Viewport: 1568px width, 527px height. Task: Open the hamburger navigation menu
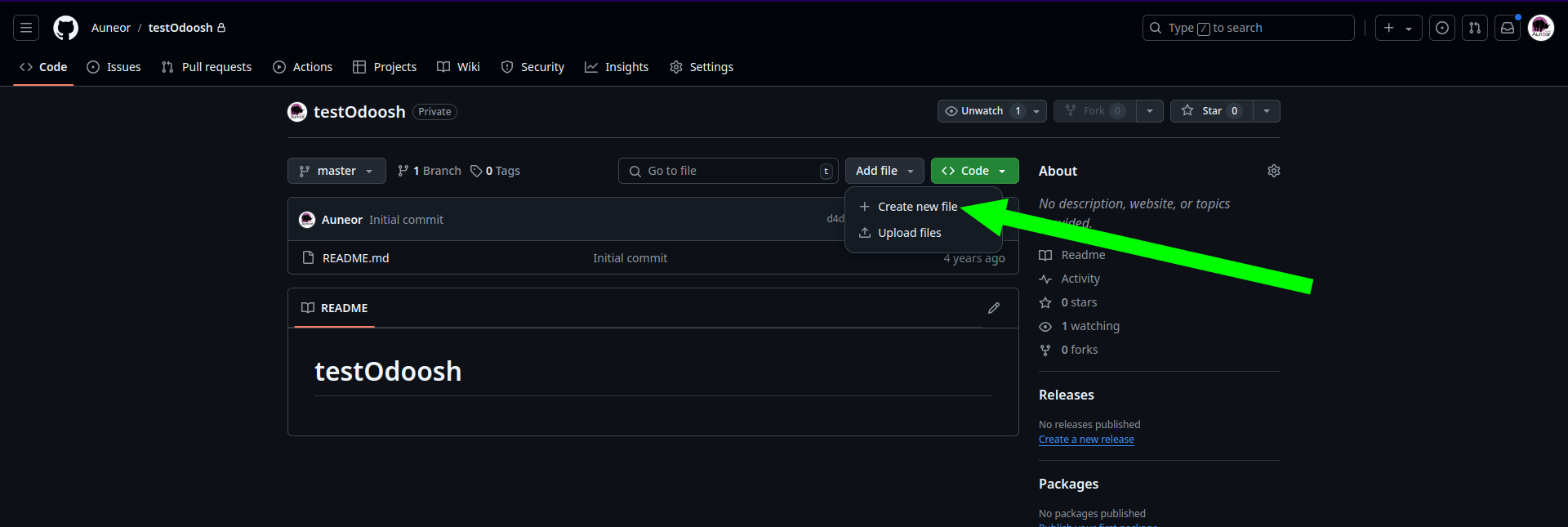coord(26,28)
